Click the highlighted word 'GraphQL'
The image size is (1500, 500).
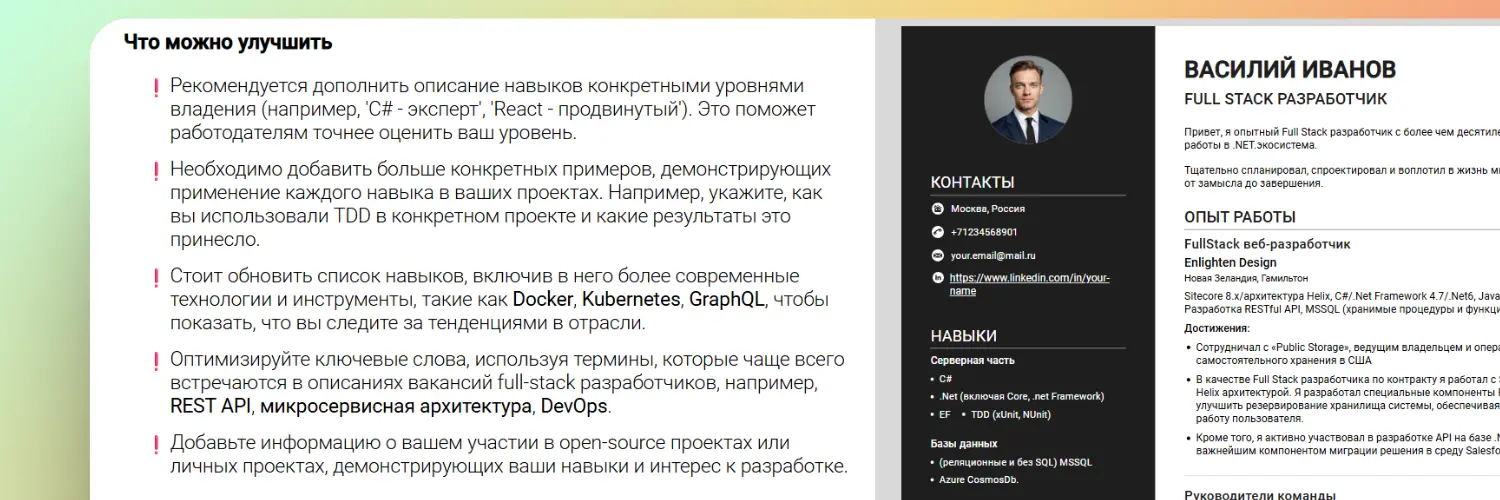point(727,299)
